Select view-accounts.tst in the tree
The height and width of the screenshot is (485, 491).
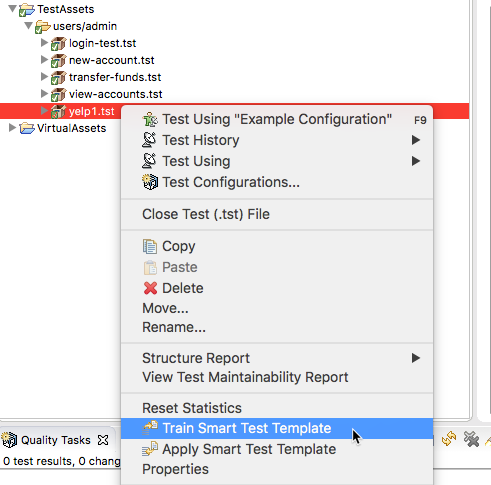coord(115,94)
